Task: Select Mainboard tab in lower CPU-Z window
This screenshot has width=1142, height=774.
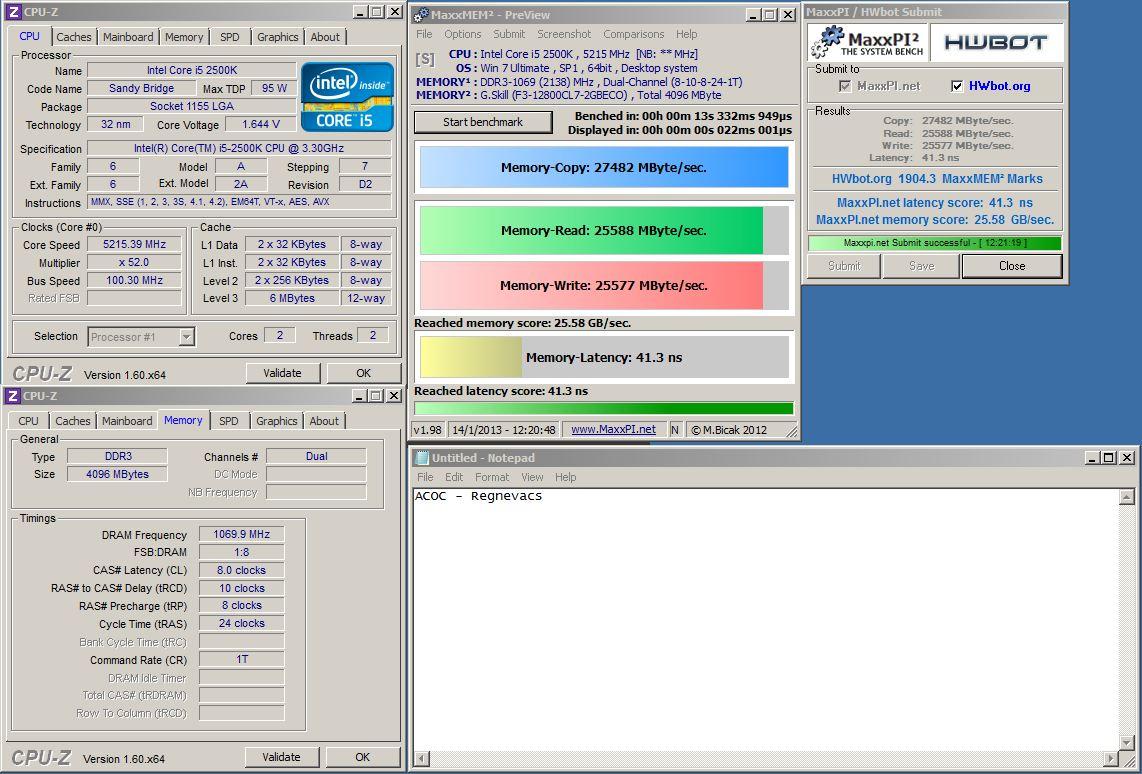Action: (x=127, y=421)
